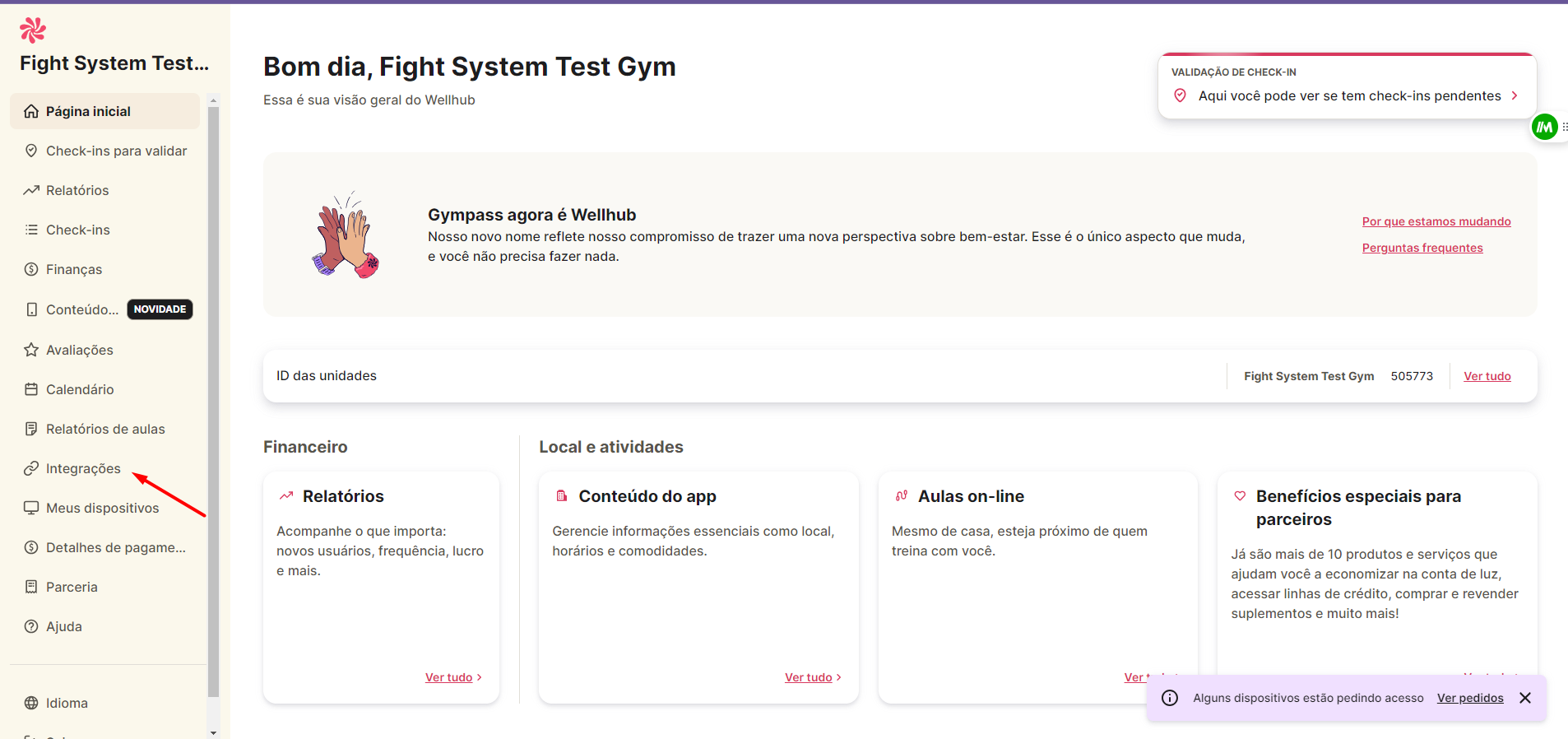
Task: Click the calendar icon beside Calendário
Action: (x=31, y=389)
